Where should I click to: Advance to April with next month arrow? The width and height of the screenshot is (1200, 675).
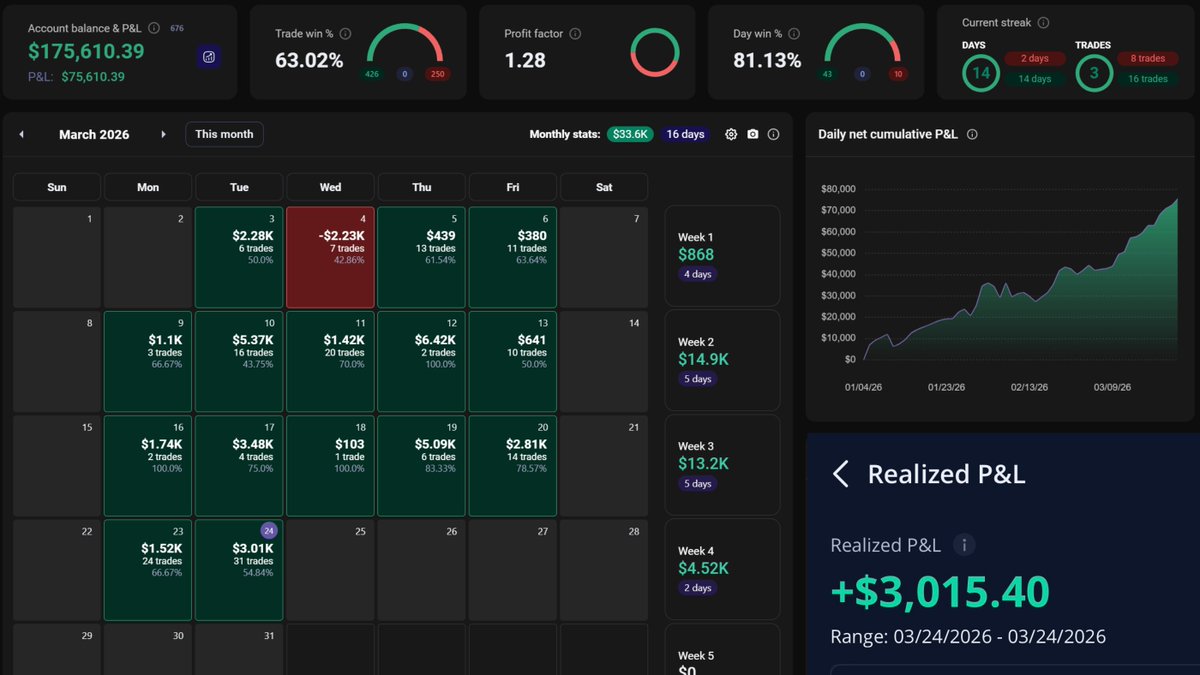pos(163,133)
